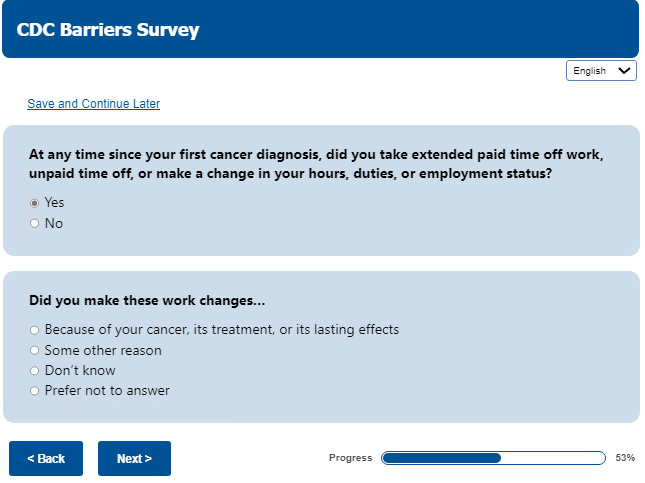Click the 'Prefer not to answer' label text

click(107, 391)
